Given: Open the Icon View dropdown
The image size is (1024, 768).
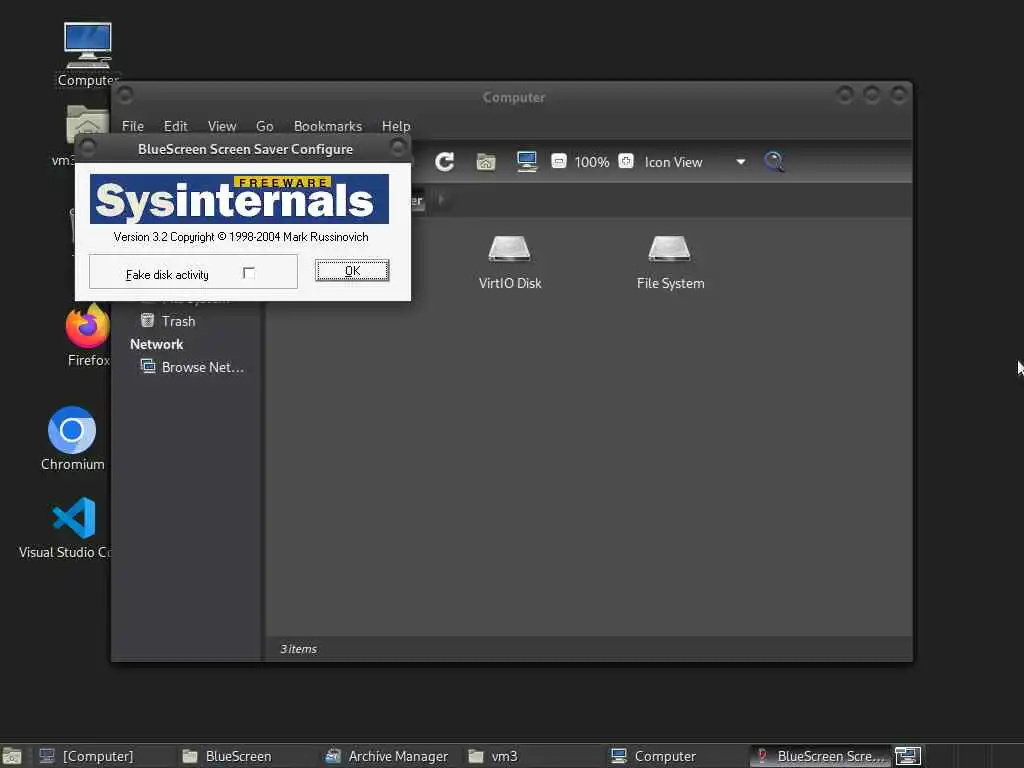Looking at the screenshot, I should coord(696,162).
